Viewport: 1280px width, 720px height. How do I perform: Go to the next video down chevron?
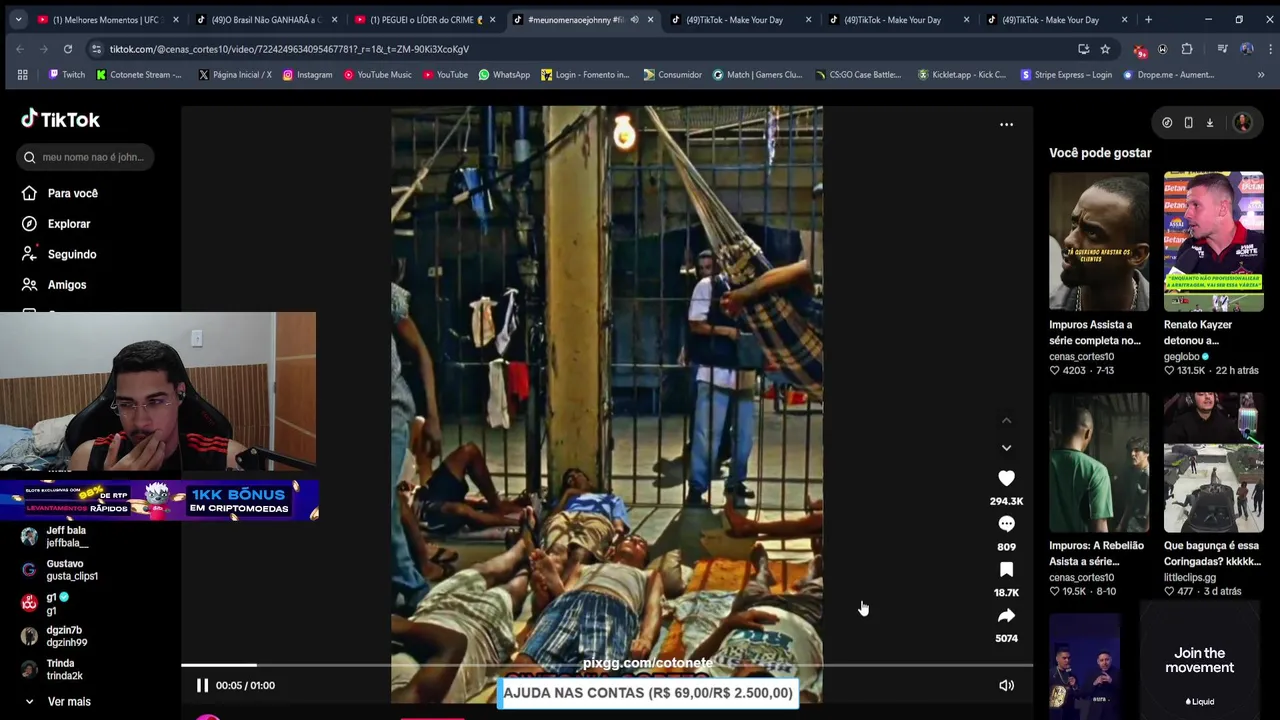tap(1006, 448)
